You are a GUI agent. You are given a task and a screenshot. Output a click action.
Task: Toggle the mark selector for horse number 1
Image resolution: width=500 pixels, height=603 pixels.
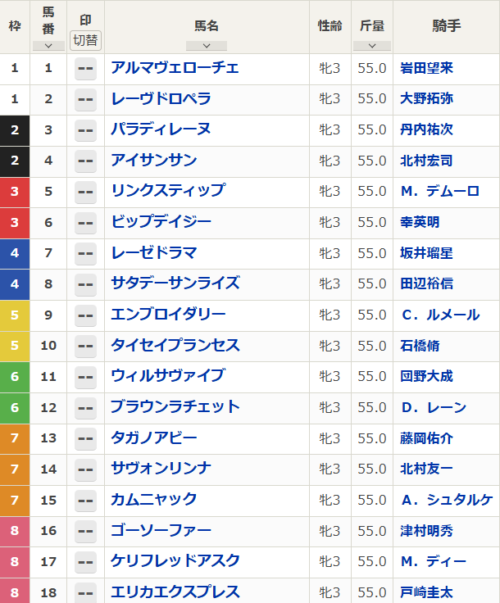85,68
